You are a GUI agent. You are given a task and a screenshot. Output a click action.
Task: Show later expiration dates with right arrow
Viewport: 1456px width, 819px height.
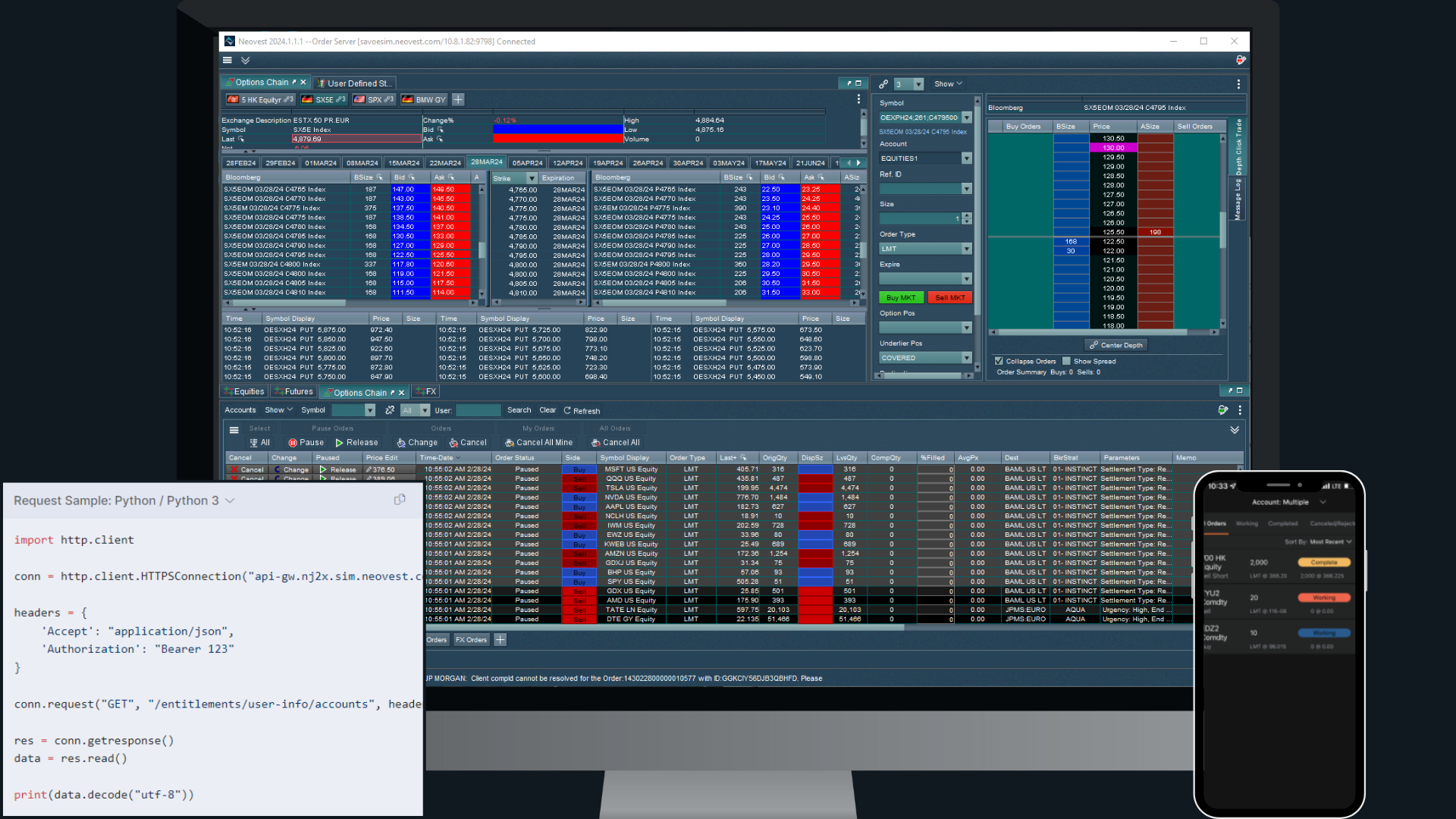click(858, 163)
